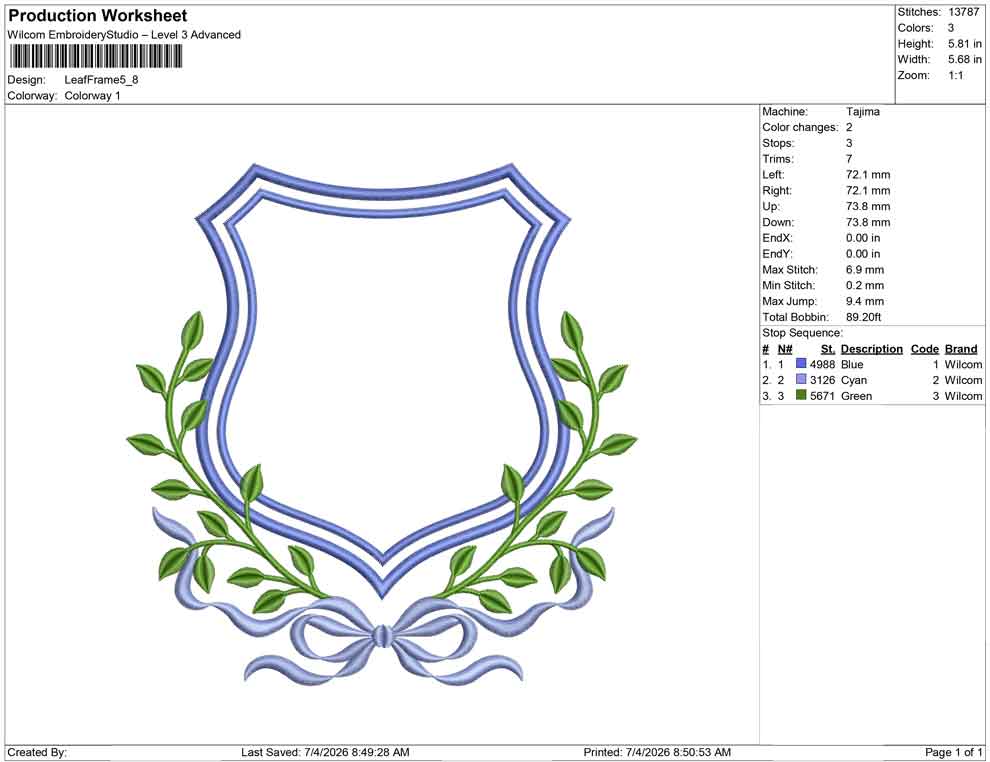The image size is (990, 762).
Task: Click the shield embroidery design preview
Action: pyautogui.click(x=382, y=424)
